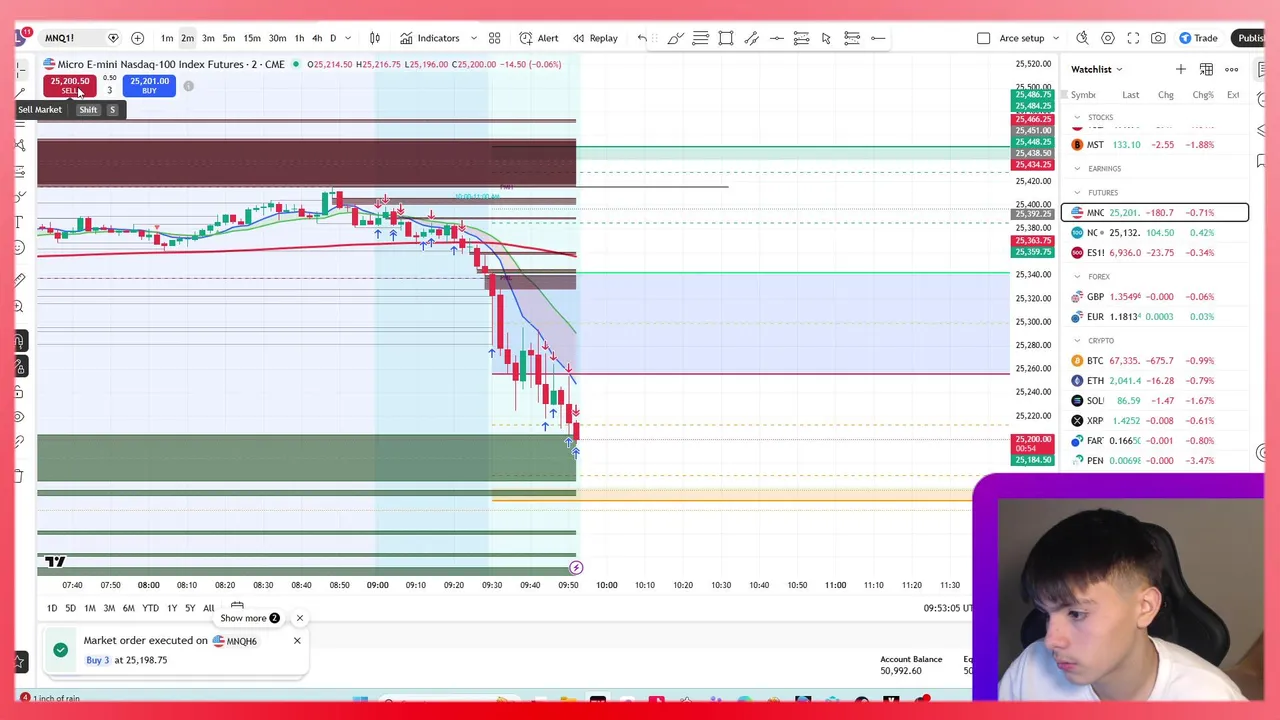Open the Watchlist name dropdown
The height and width of the screenshot is (720, 1280).
click(x=1097, y=69)
